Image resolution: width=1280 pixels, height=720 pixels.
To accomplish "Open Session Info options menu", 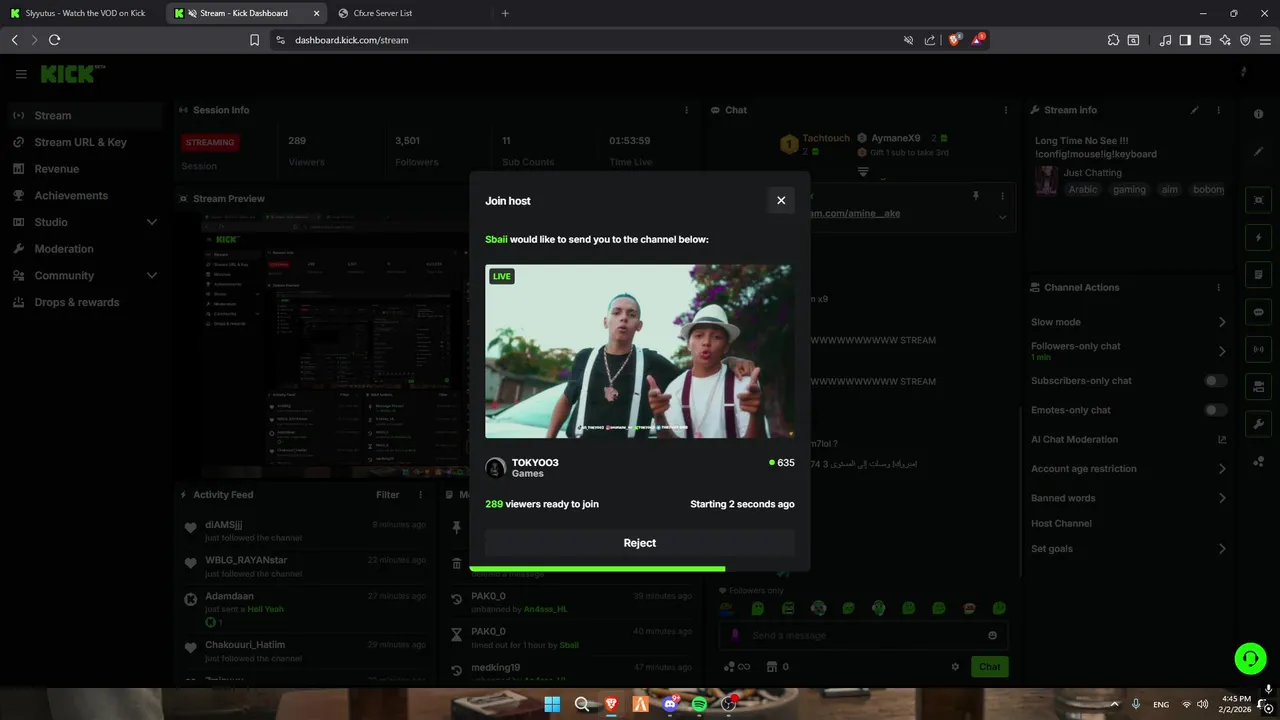I will pyautogui.click(x=686, y=110).
